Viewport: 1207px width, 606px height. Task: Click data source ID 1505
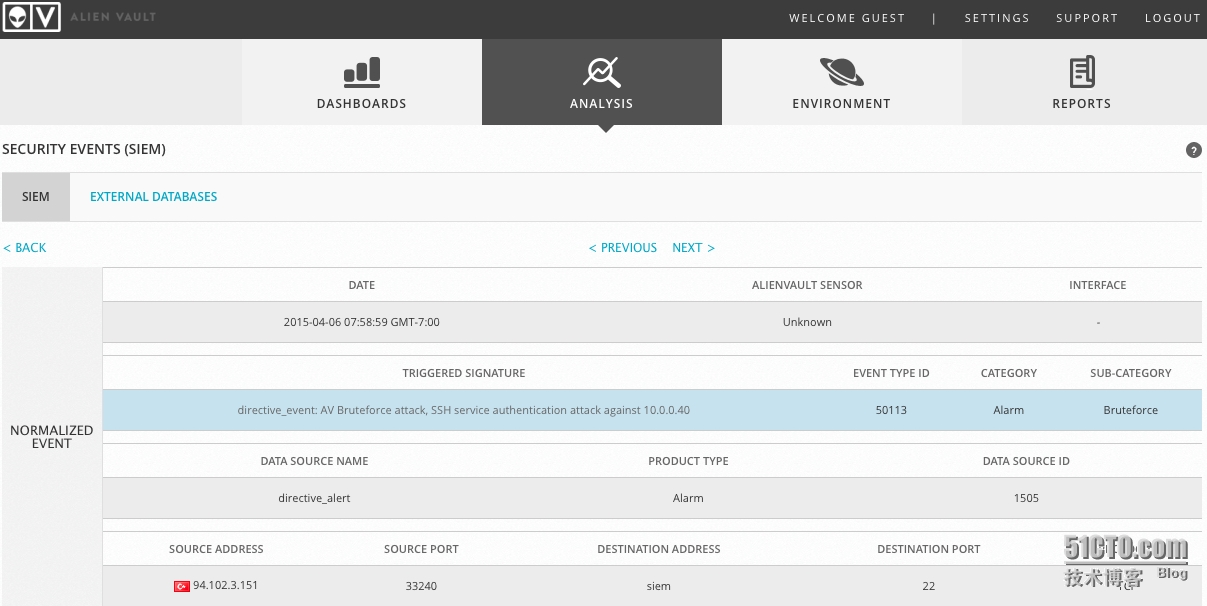1026,498
